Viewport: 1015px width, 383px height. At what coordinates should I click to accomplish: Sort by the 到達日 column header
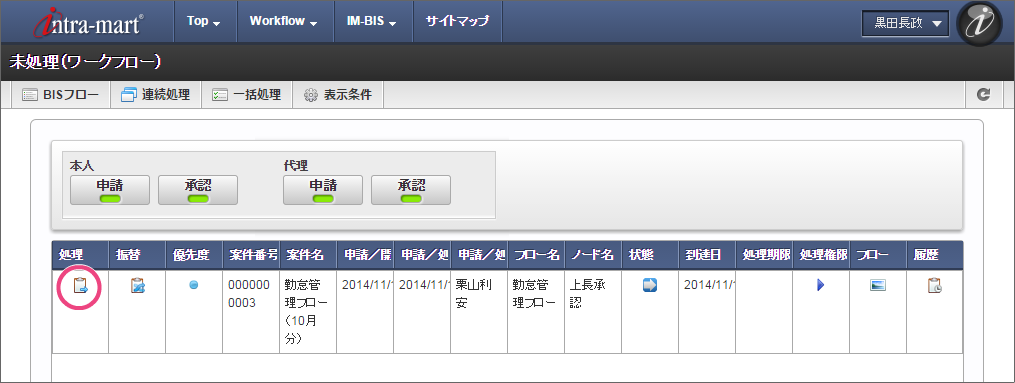(707, 256)
